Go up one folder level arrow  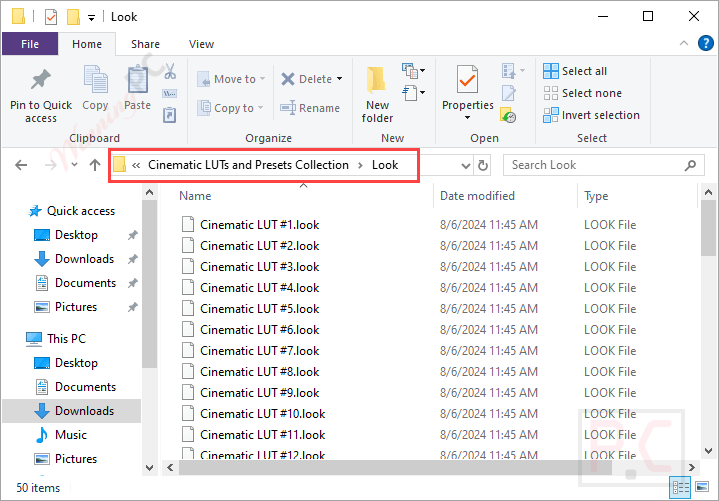pos(95,165)
